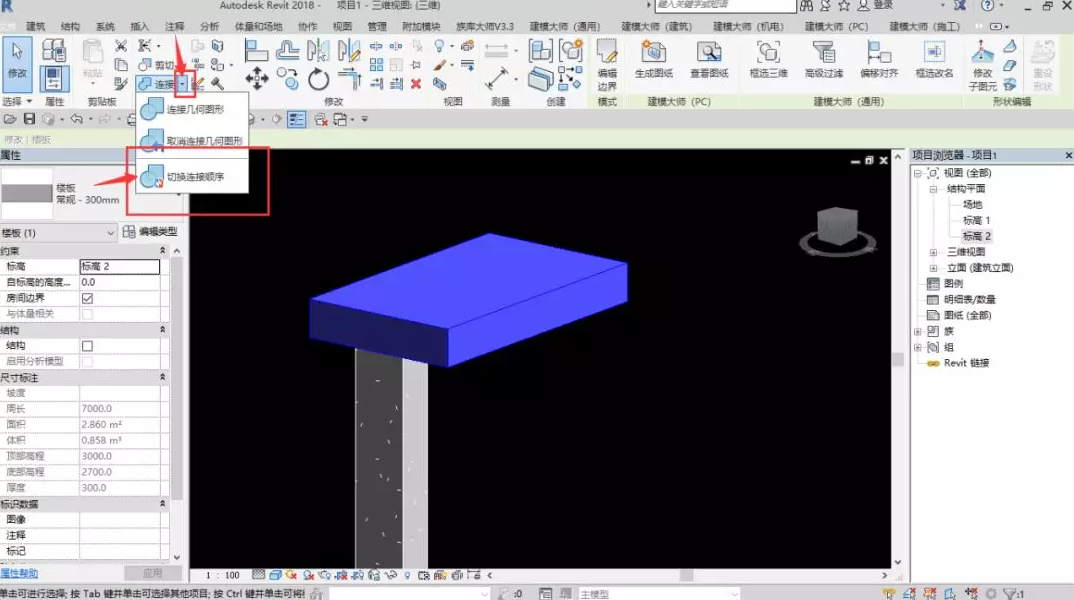Image resolution: width=1074 pixels, height=600 pixels.
Task: Choose 切换连接顺序 from the dropdown menu
Action: 195,177
